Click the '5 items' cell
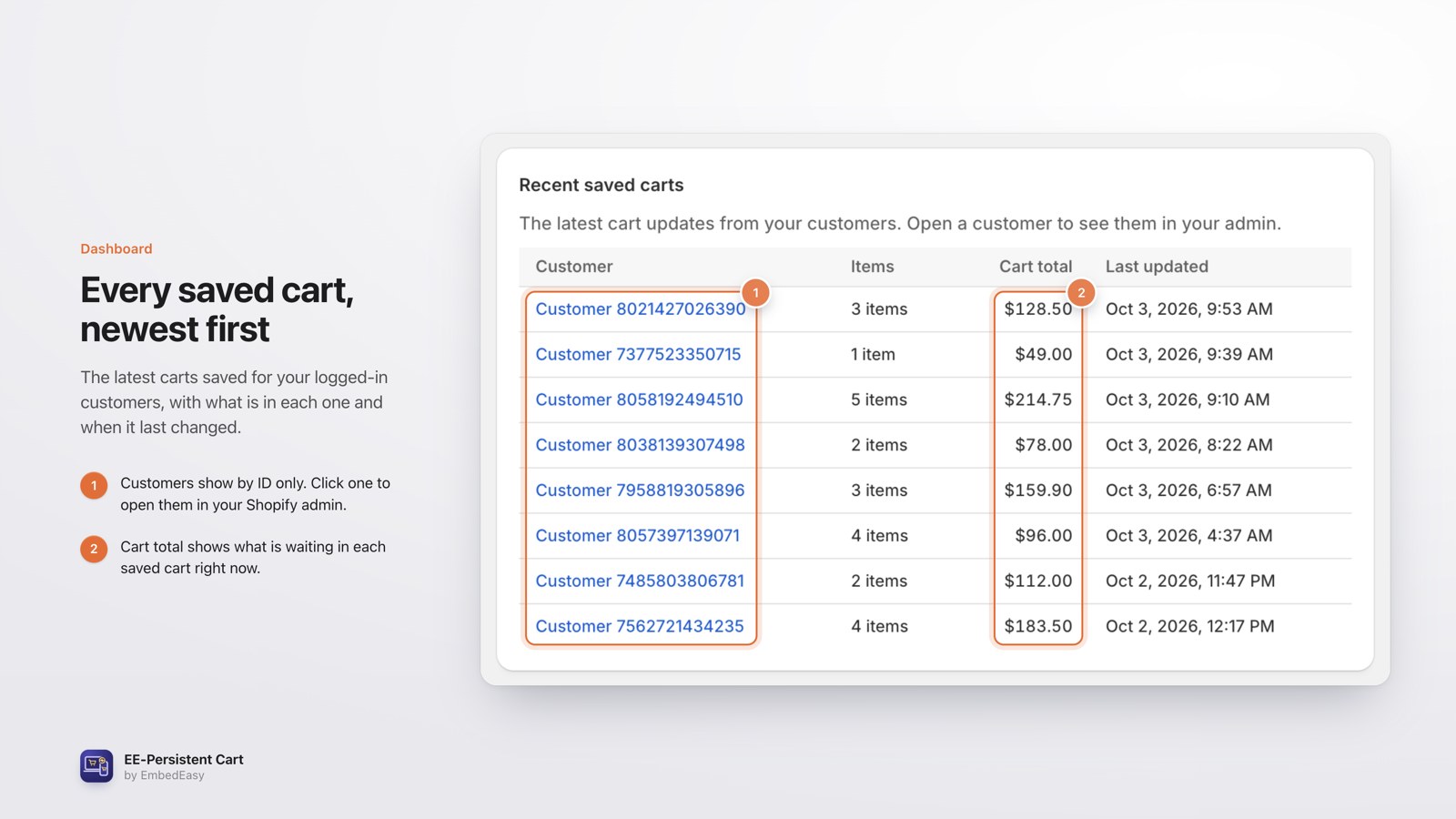This screenshot has width=1456, height=819. (x=879, y=400)
